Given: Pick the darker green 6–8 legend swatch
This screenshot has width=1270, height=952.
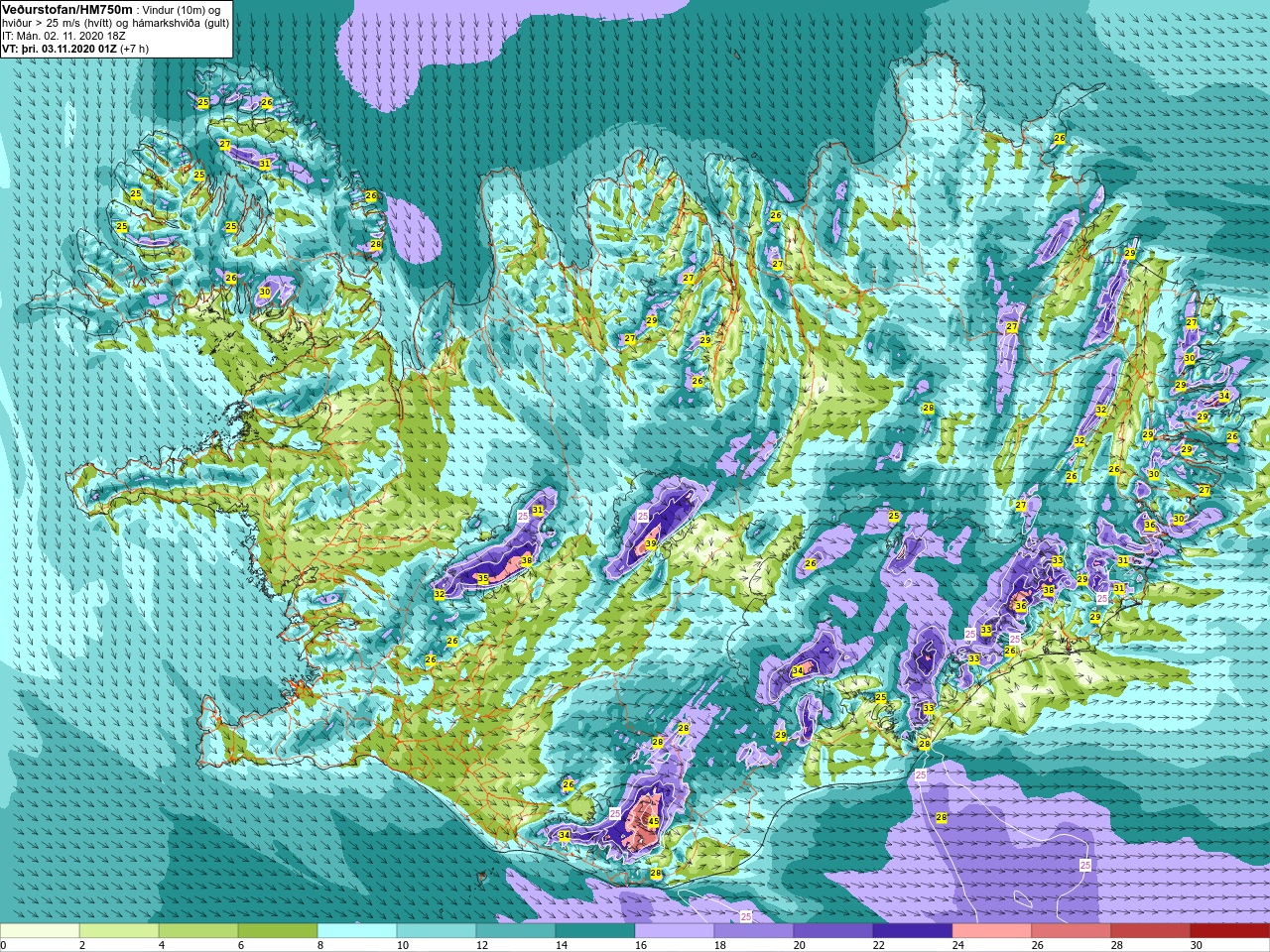Looking at the screenshot, I should coord(278,931).
